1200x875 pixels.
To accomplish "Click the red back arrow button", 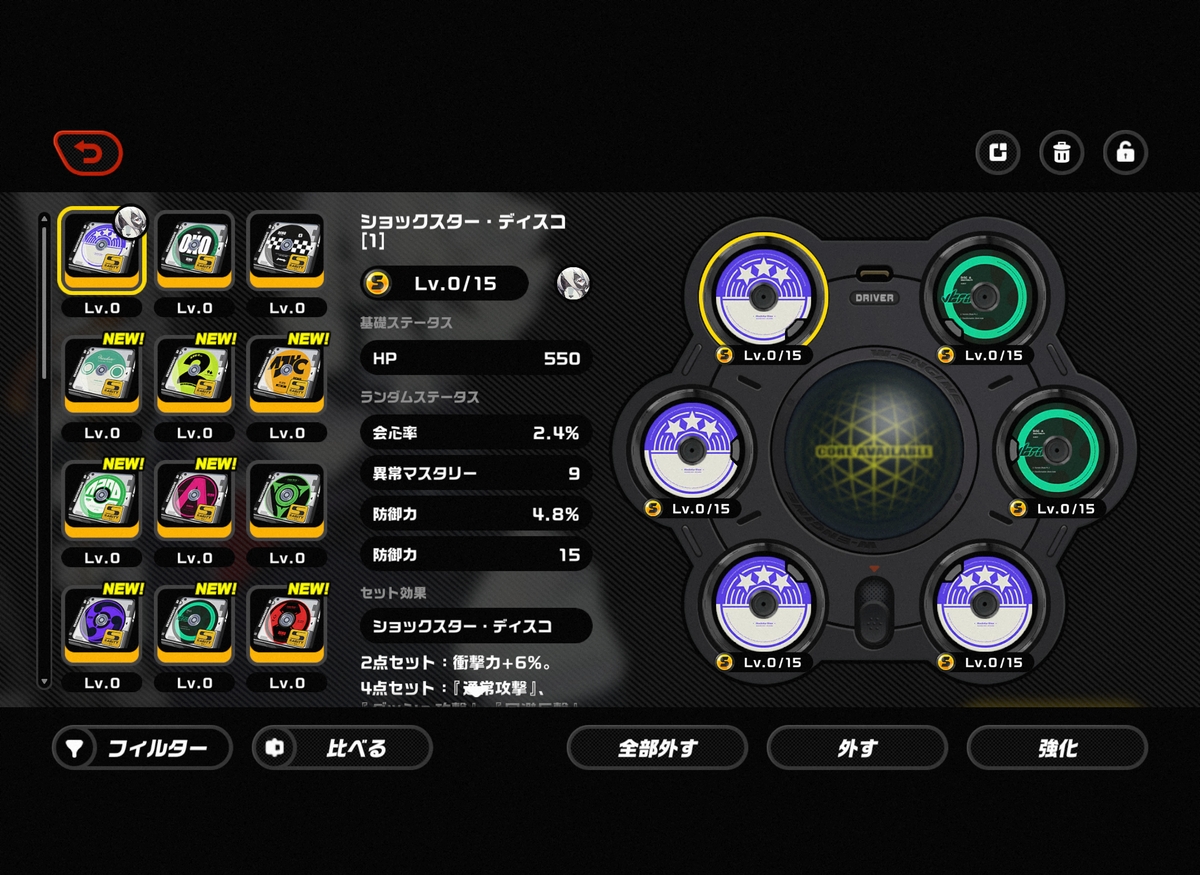I will click(x=88, y=154).
